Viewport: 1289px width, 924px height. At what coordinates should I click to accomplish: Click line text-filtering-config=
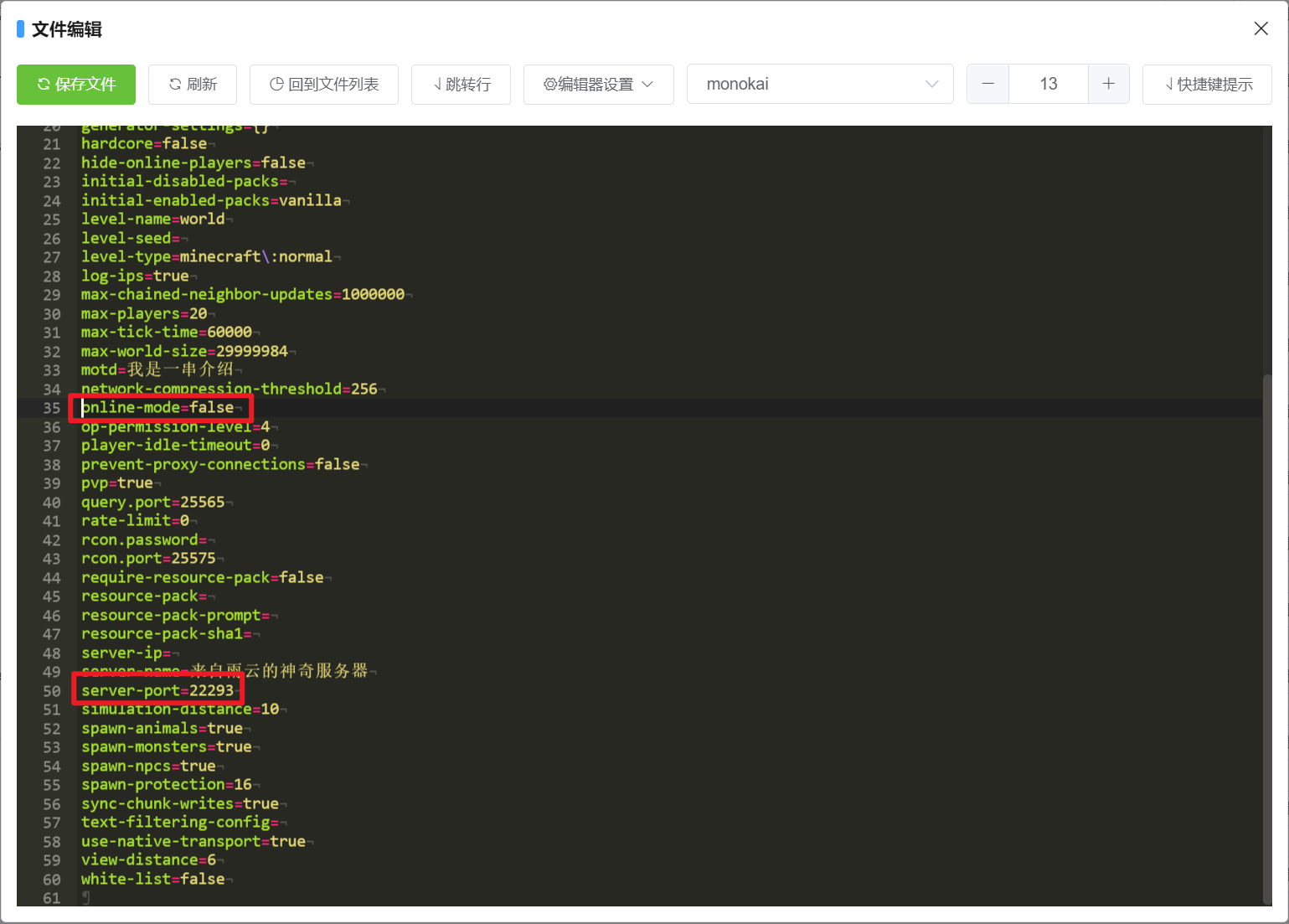(180, 823)
